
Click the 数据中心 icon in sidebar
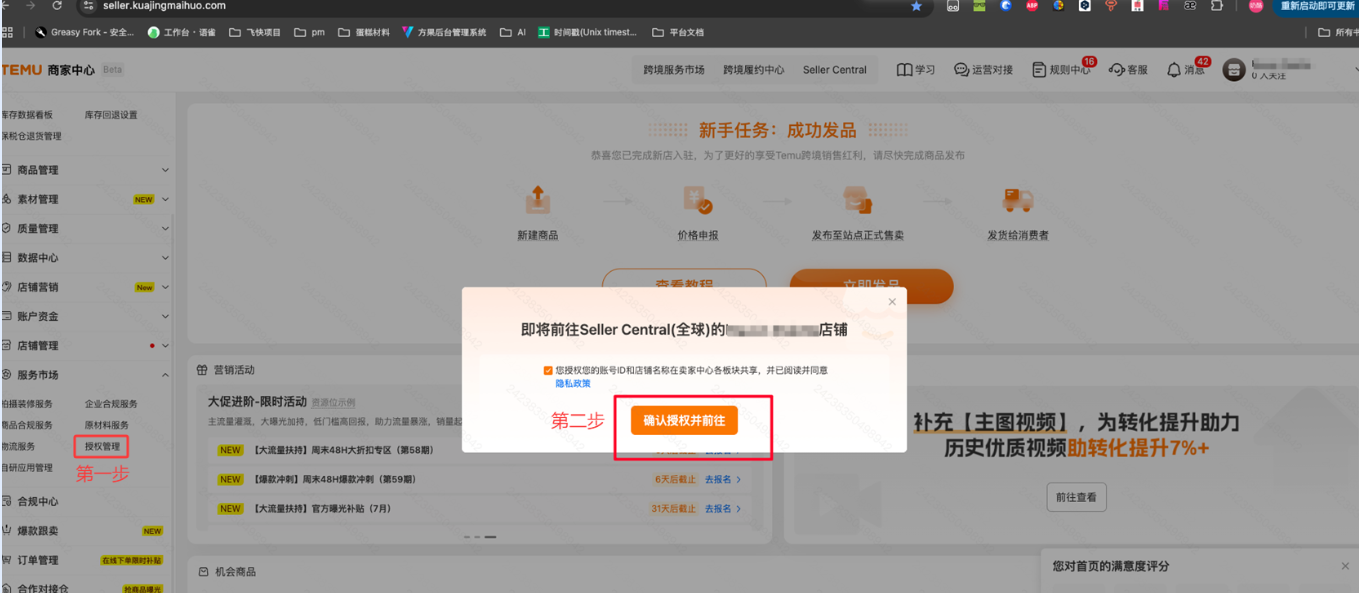pos(7,257)
